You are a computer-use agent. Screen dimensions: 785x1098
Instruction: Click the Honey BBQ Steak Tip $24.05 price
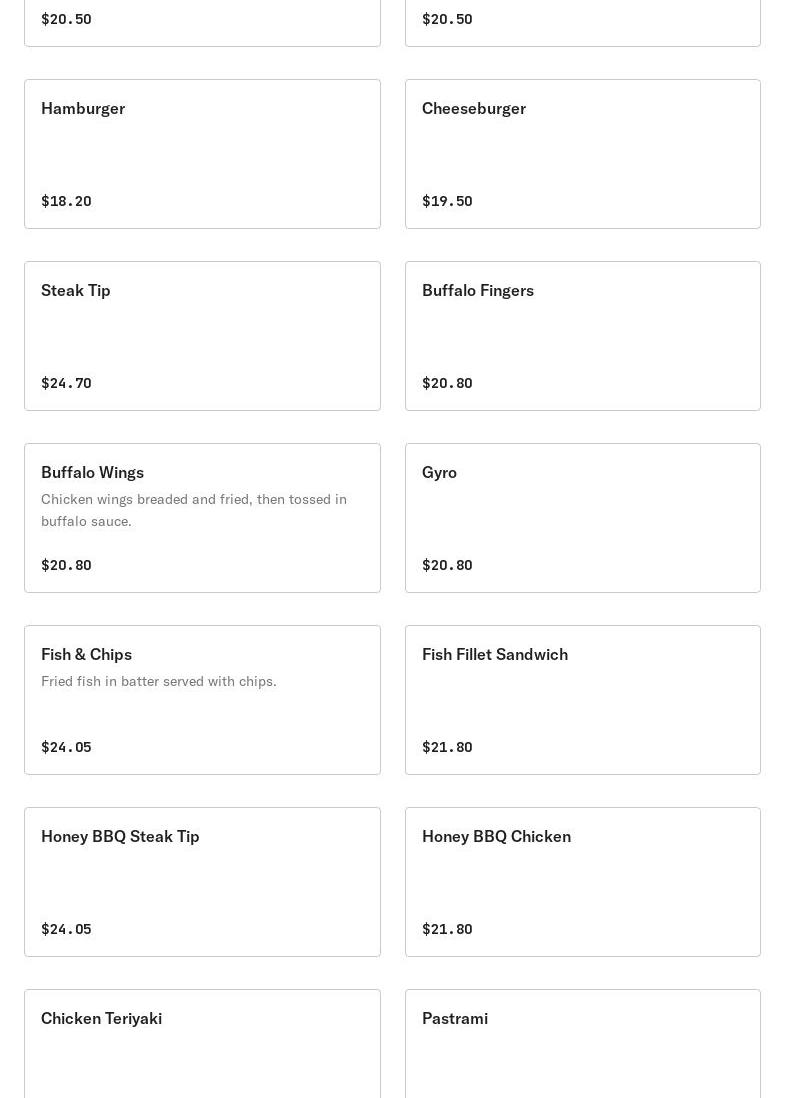(x=67, y=929)
